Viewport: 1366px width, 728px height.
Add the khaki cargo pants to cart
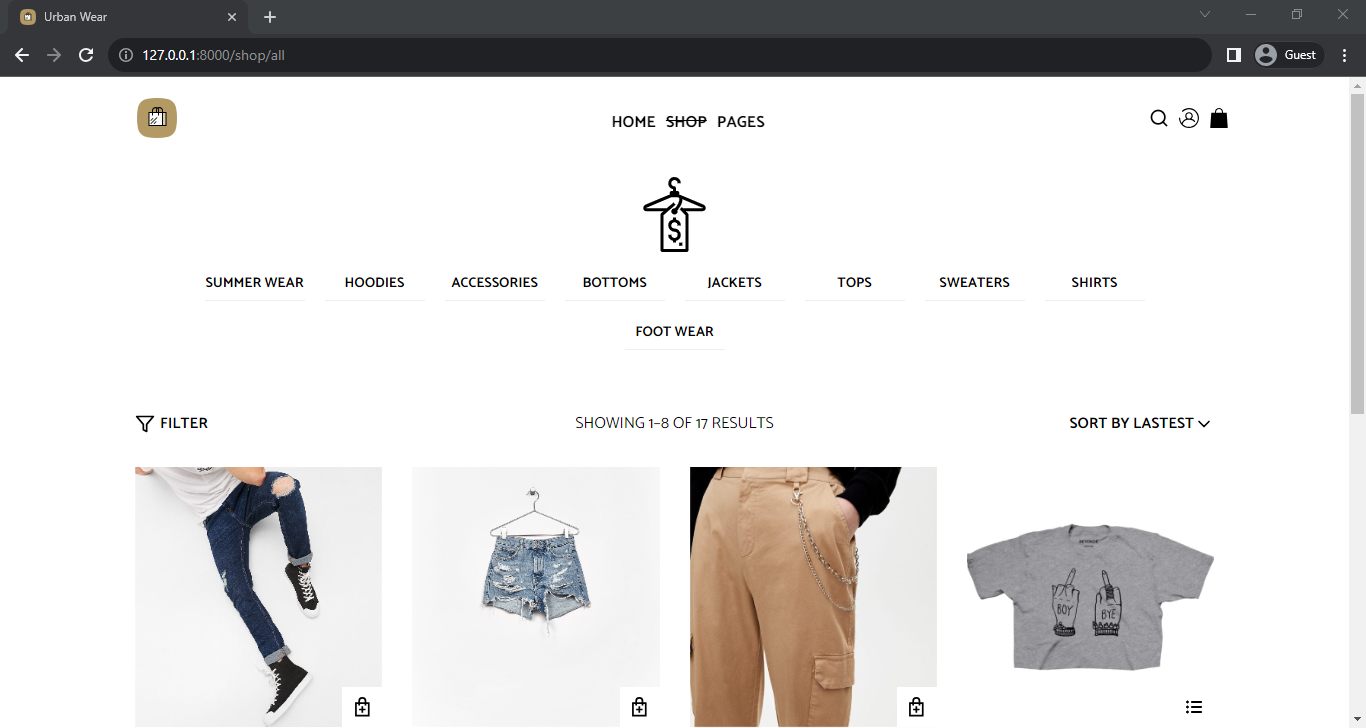coord(916,707)
